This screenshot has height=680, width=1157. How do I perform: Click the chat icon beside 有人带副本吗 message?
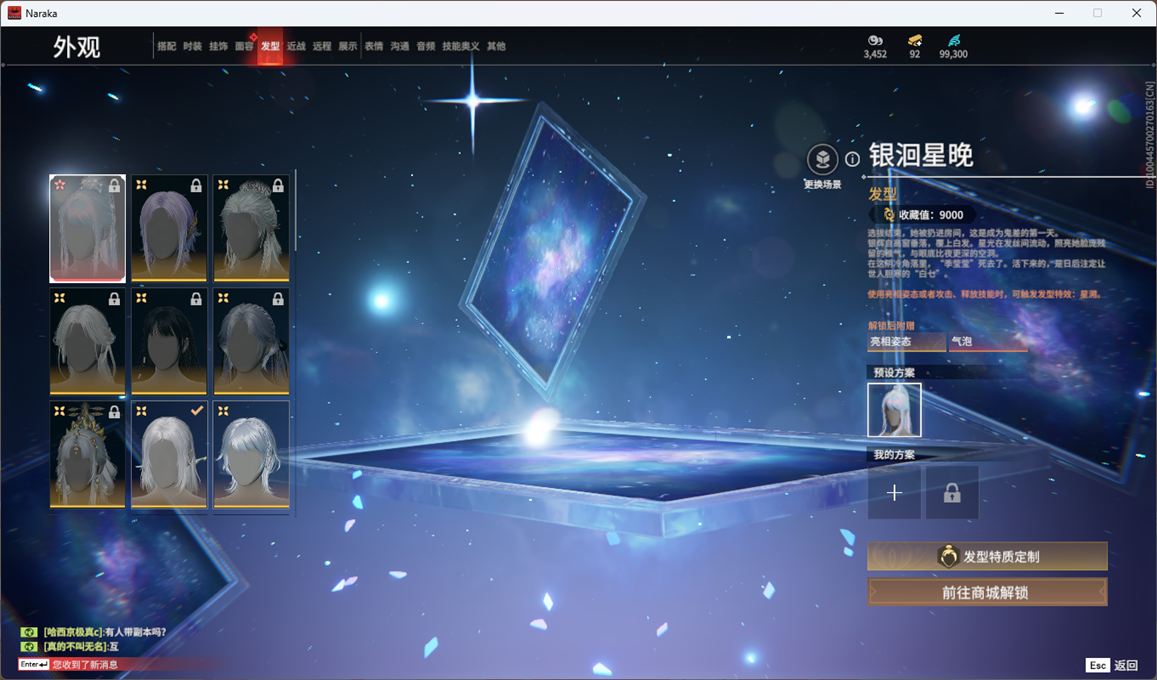pyautogui.click(x=29, y=632)
